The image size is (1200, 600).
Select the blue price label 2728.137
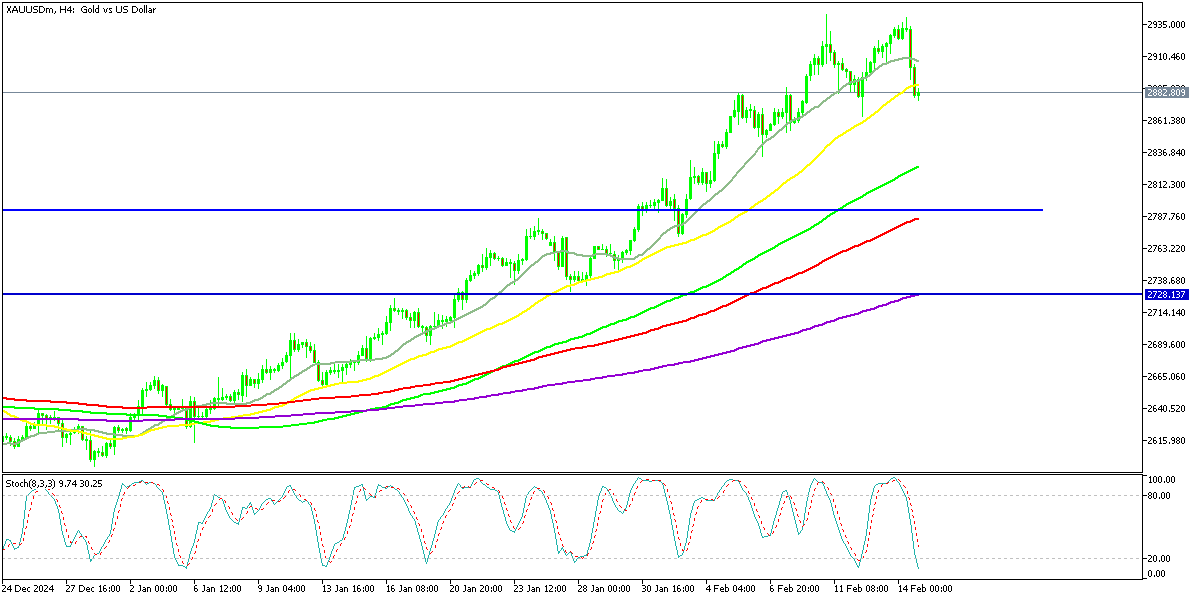[x=1166, y=295]
